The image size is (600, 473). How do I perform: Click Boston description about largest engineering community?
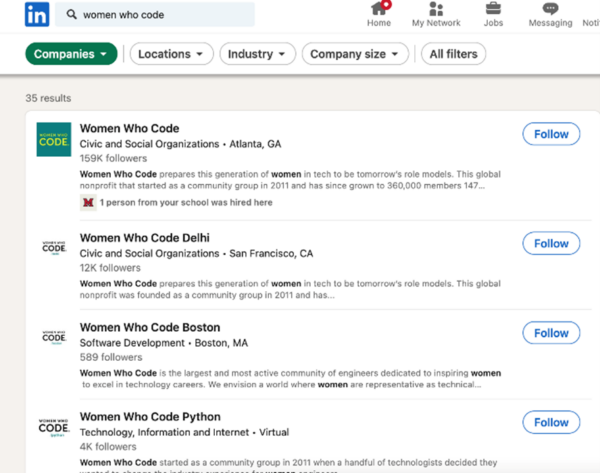pyautogui.click(x=290, y=379)
